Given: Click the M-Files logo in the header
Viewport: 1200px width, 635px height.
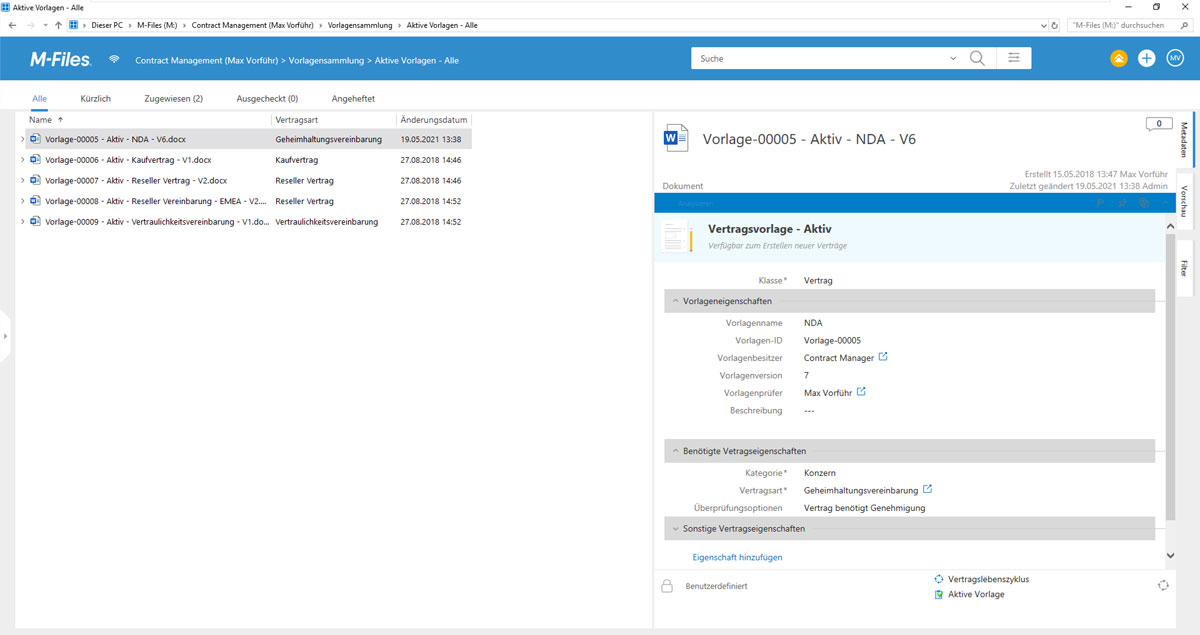Looking at the screenshot, I should 60,60.
